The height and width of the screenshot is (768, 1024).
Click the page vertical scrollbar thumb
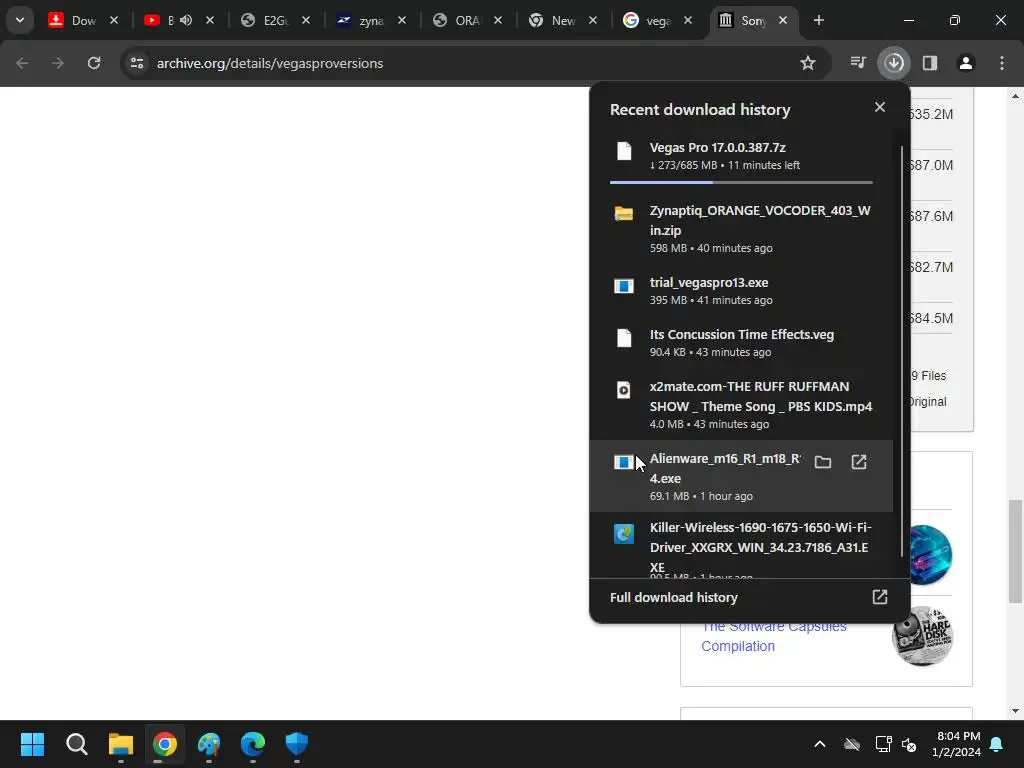point(1014,552)
